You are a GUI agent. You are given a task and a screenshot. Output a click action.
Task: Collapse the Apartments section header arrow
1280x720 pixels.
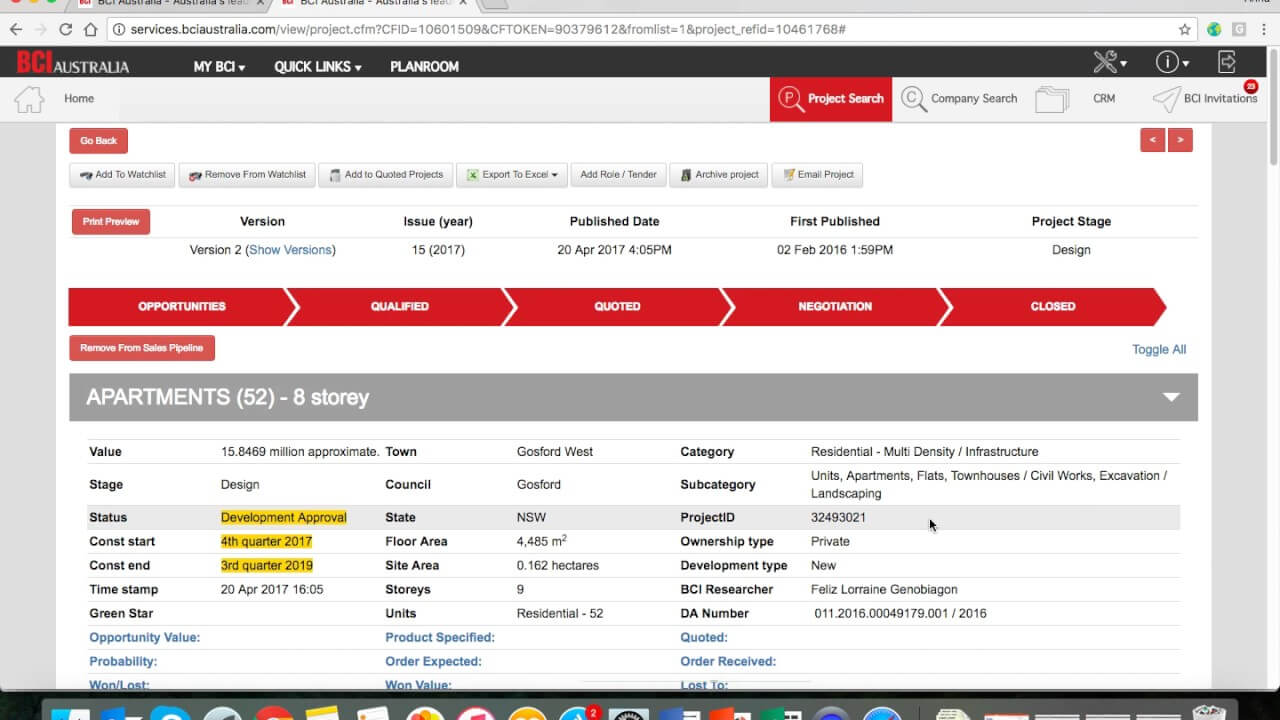[1171, 397]
